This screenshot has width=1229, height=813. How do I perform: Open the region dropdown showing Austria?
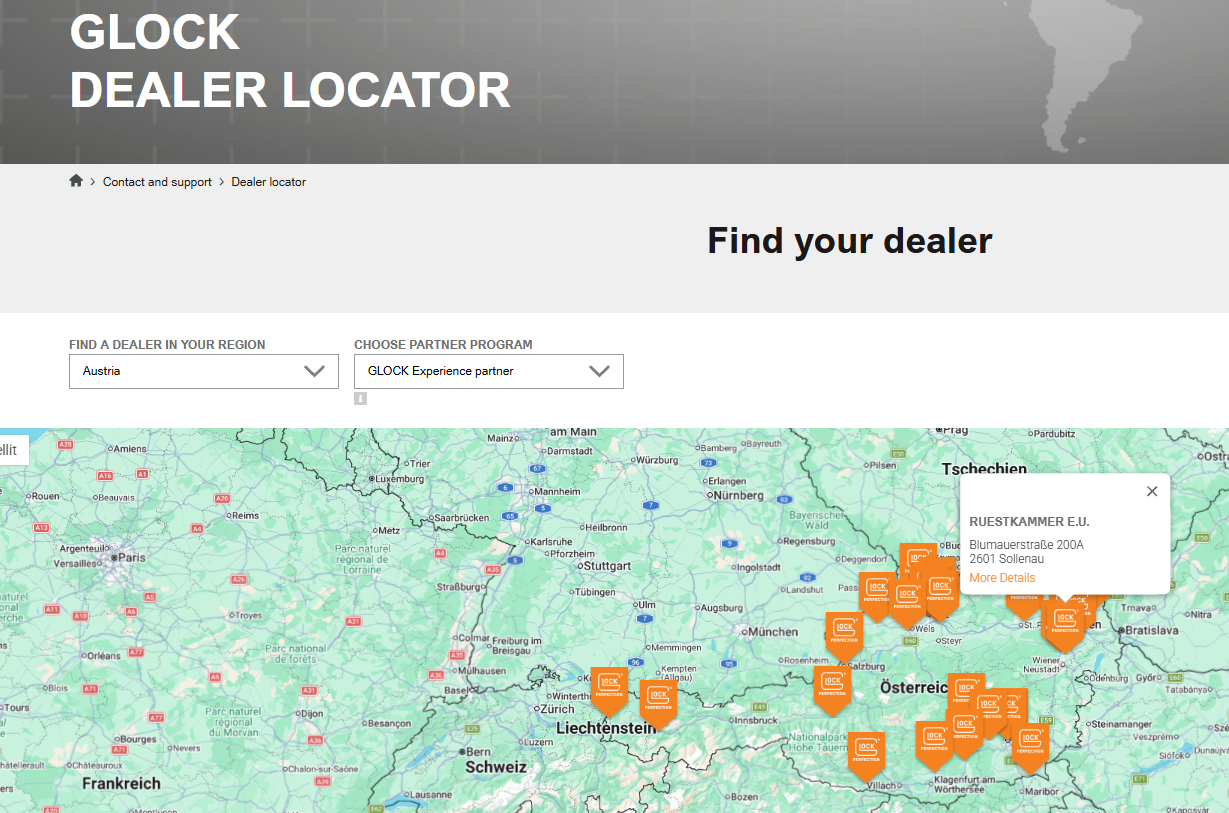tap(204, 371)
